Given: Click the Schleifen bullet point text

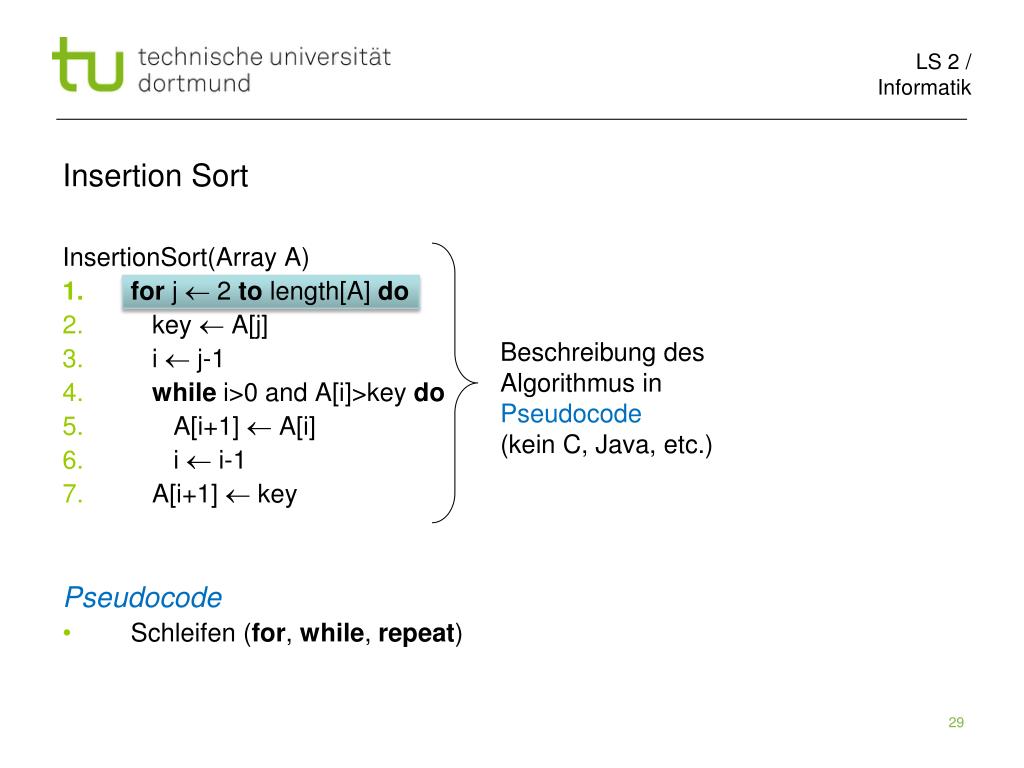Looking at the screenshot, I should coord(296,633).
